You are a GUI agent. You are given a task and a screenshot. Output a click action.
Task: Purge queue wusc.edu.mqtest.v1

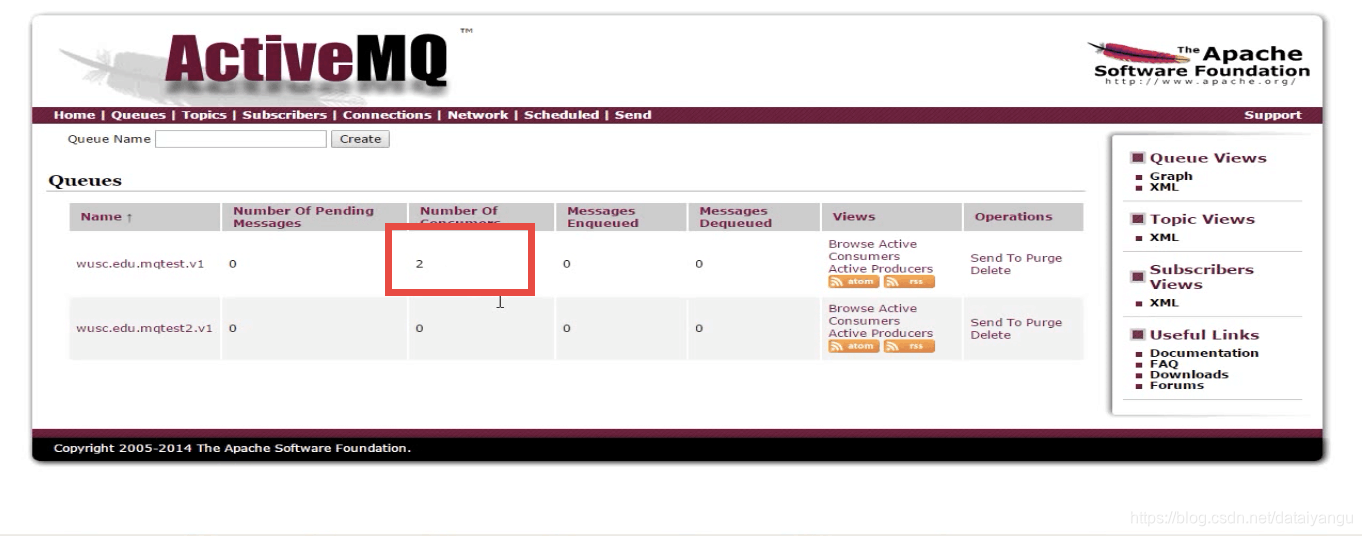point(1043,258)
